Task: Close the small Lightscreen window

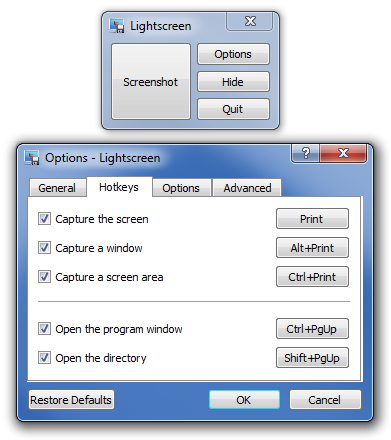Action: pyautogui.click(x=250, y=22)
